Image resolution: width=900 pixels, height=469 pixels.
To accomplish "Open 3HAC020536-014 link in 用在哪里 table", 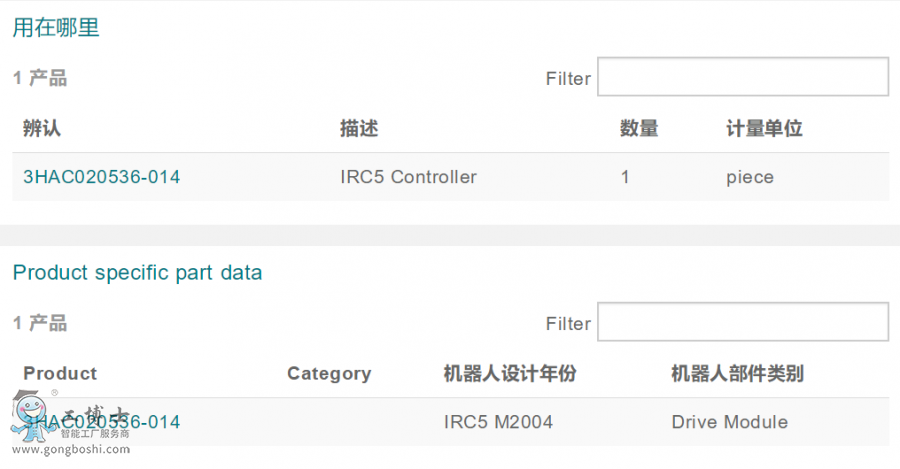I will [x=101, y=177].
